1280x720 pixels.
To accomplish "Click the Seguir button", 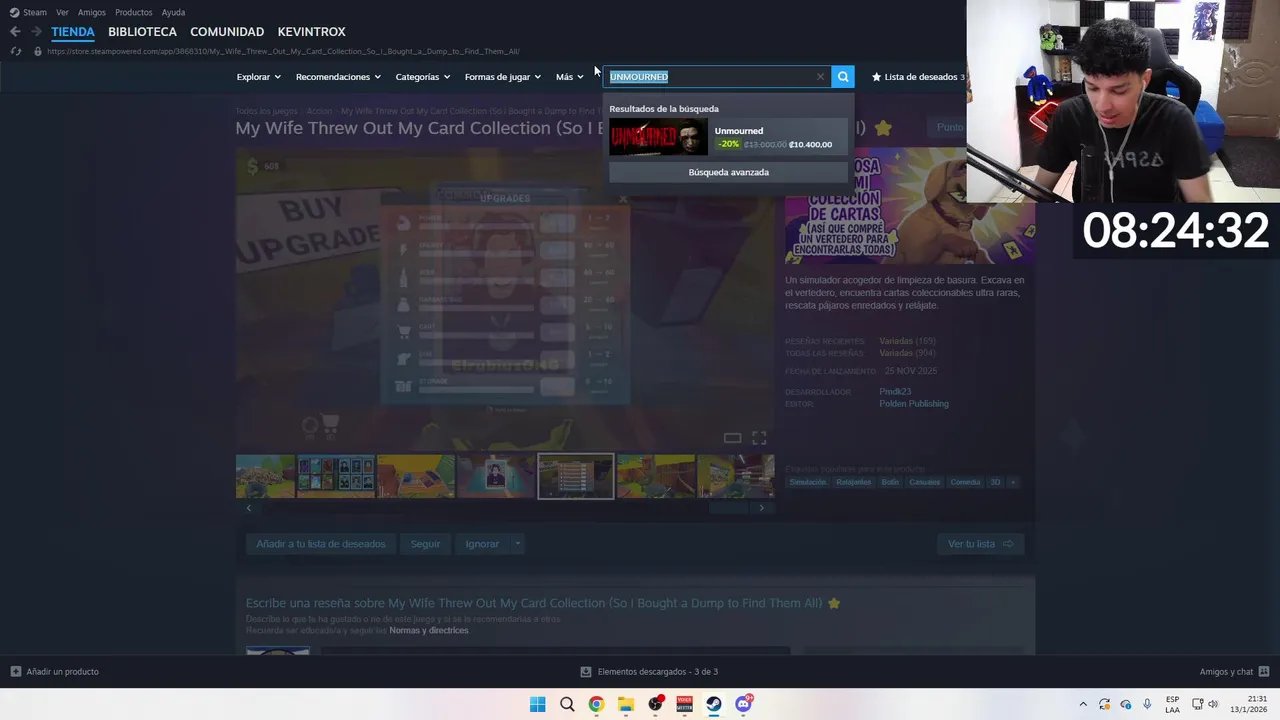I will click(x=425, y=544).
